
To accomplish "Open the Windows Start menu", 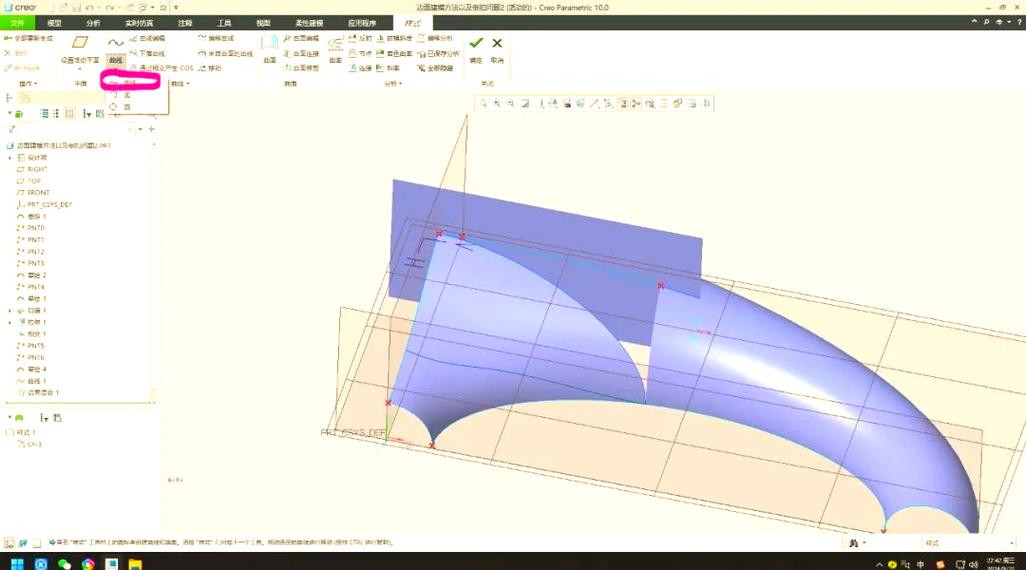I will click(x=18, y=564).
